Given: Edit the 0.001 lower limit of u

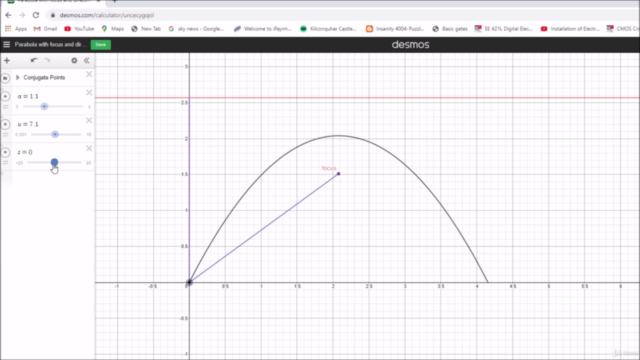Looking at the screenshot, I should click(x=21, y=135).
